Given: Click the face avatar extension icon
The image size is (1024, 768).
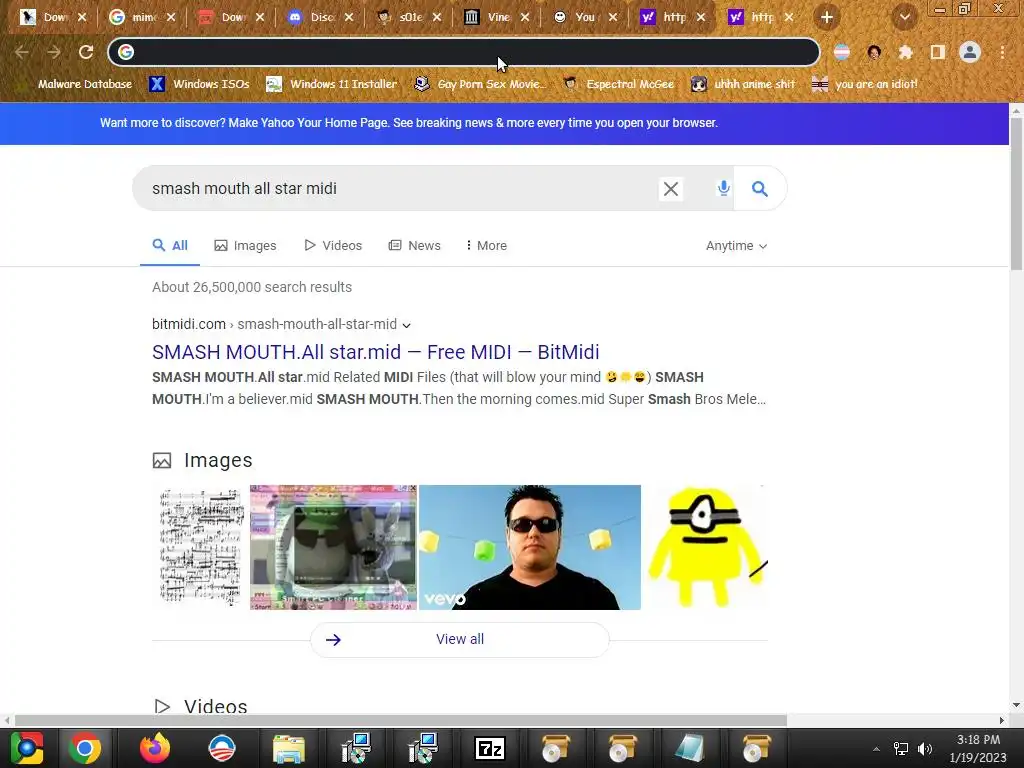Looking at the screenshot, I should pyautogui.click(x=874, y=52).
